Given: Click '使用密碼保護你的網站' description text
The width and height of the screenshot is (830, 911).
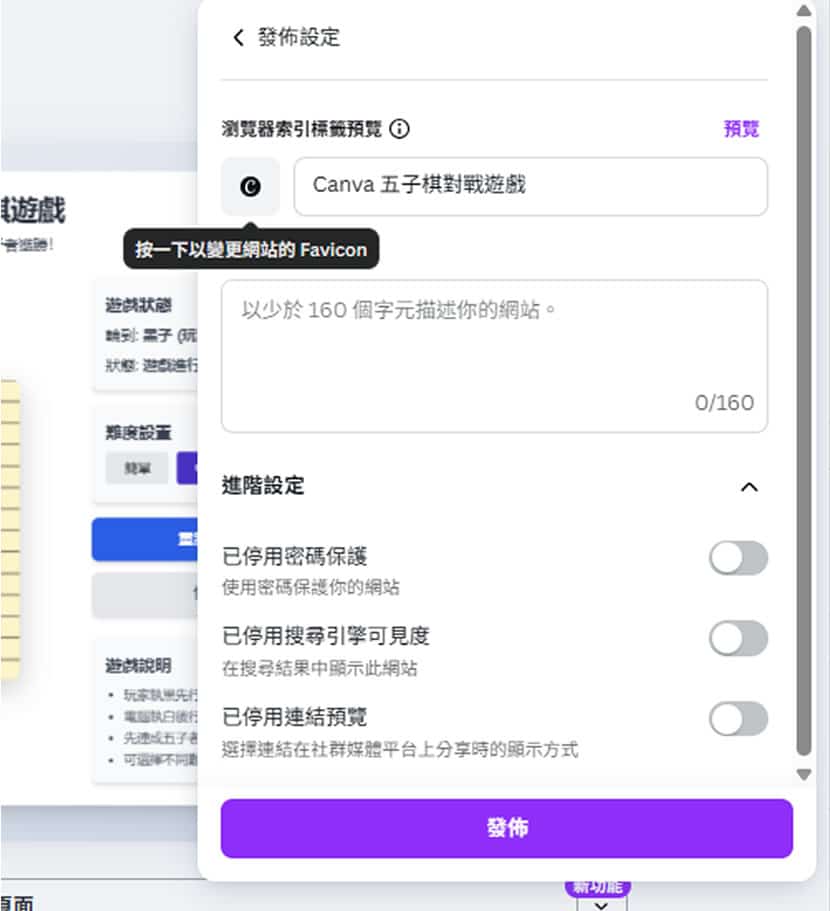Looking at the screenshot, I should click(x=311, y=587).
